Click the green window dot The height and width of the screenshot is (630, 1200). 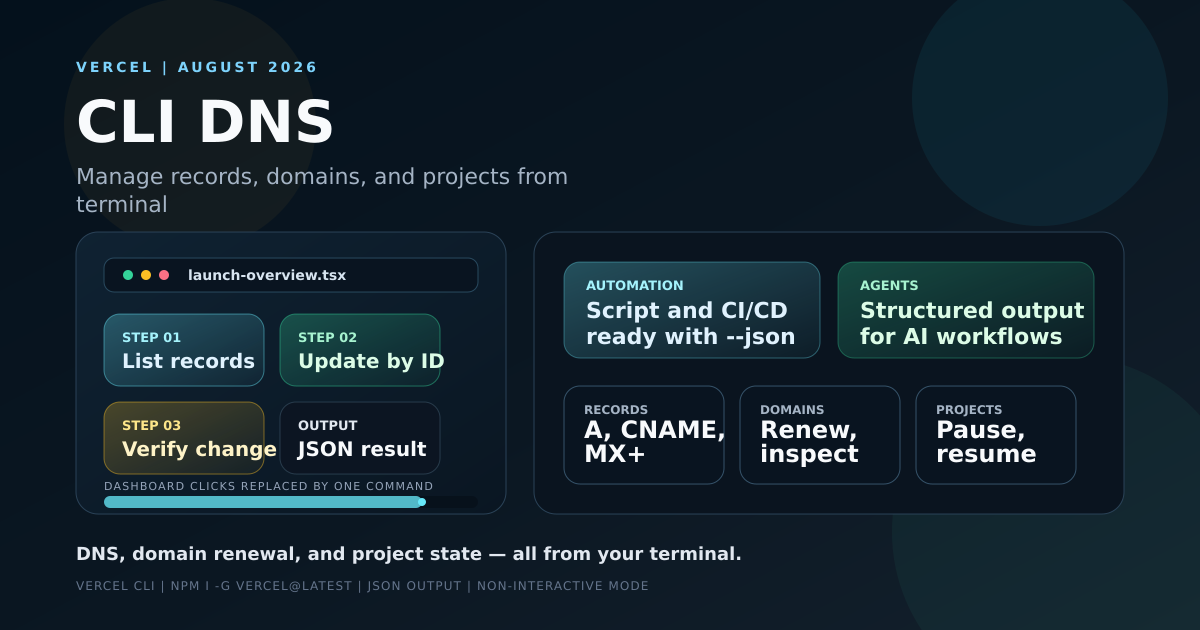[x=128, y=275]
